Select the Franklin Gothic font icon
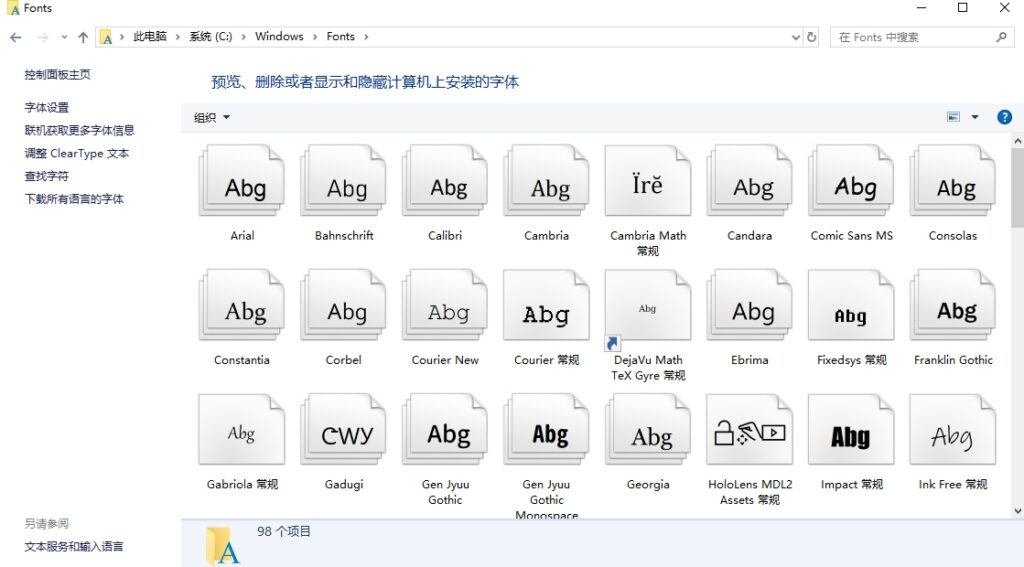1024x567 pixels. (x=953, y=305)
